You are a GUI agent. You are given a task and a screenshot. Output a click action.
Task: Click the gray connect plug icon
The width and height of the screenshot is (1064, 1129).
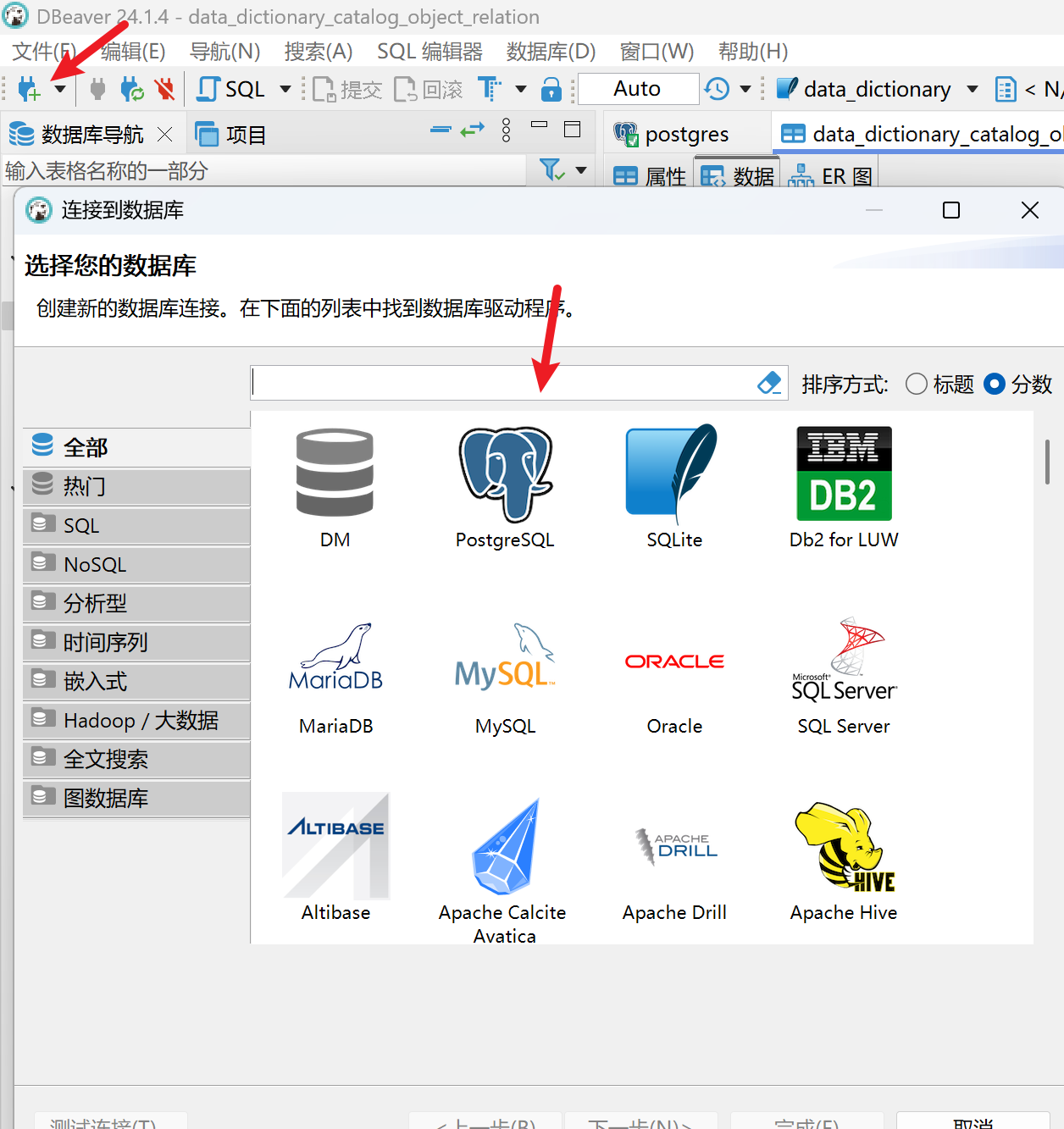[97, 89]
